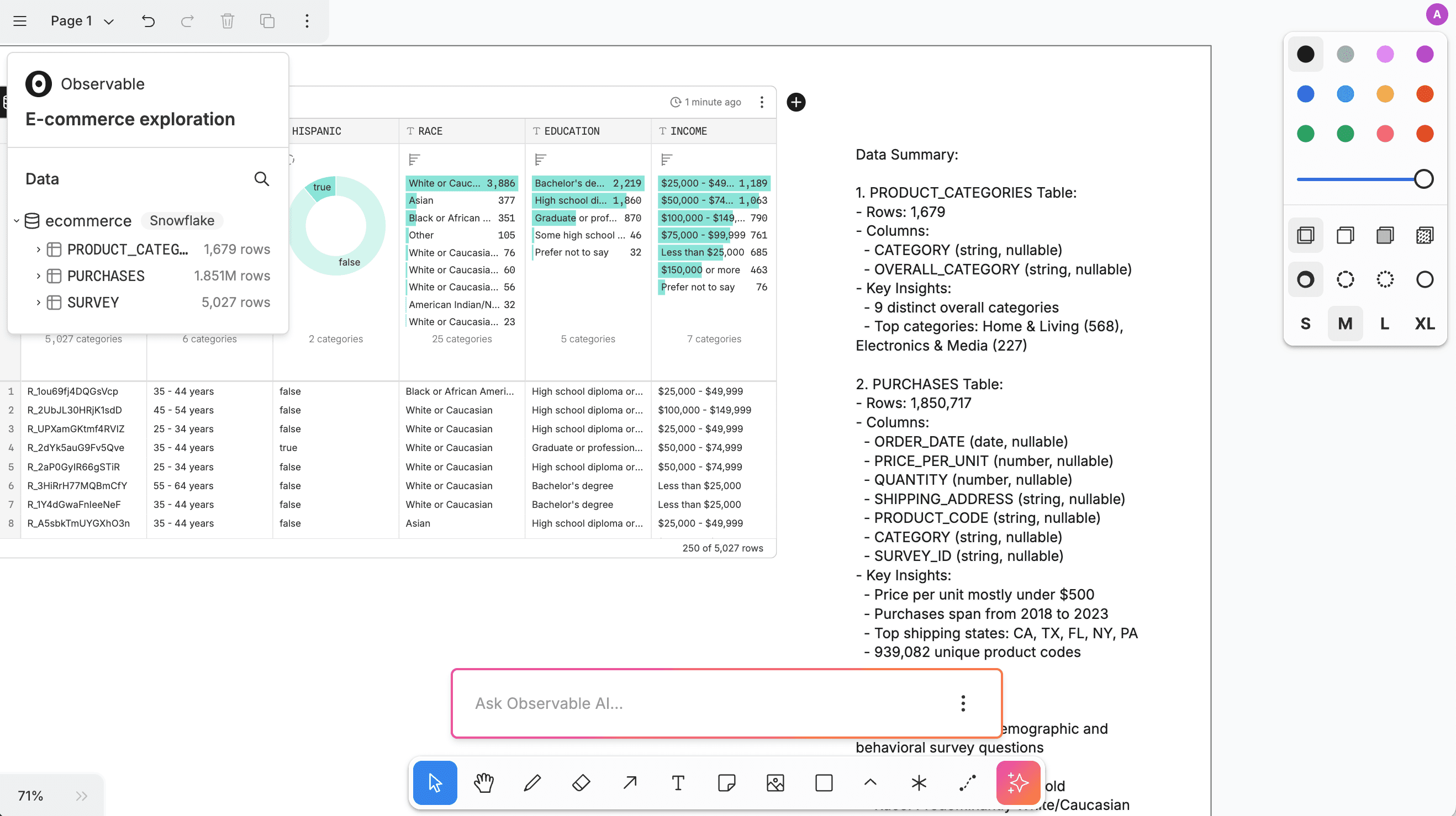Pick the blue color swatch
1456x816 pixels.
[x=1306, y=94]
